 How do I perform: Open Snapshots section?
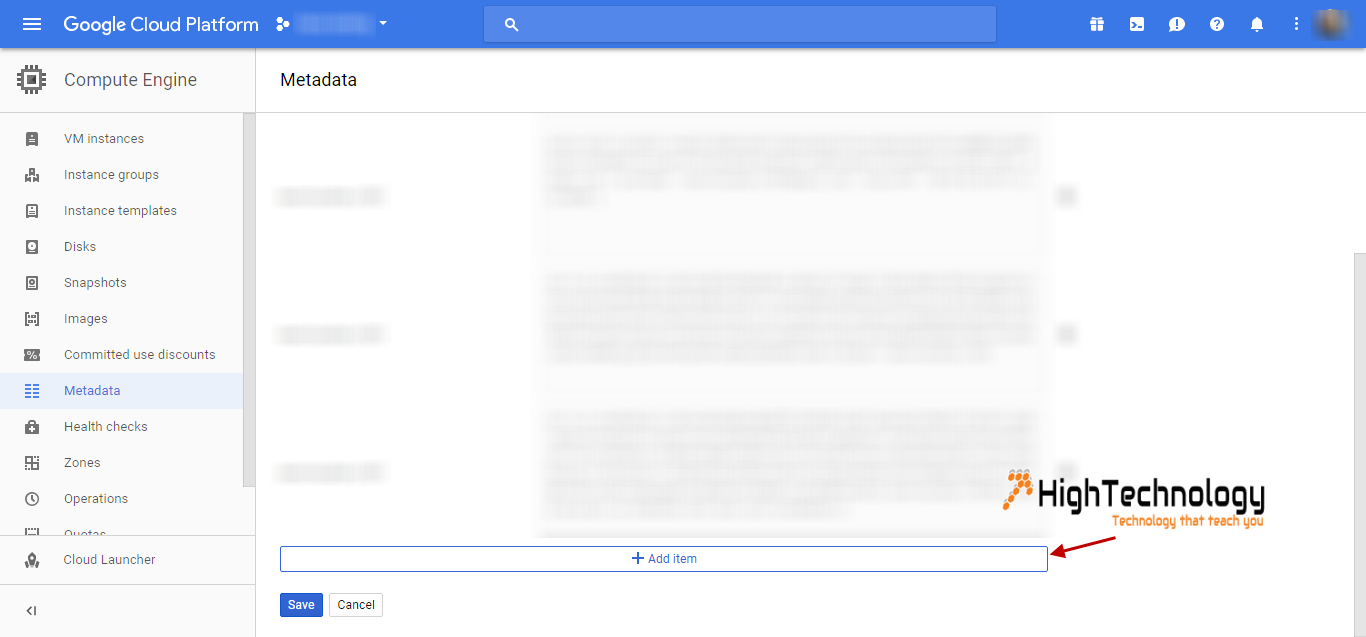[95, 283]
